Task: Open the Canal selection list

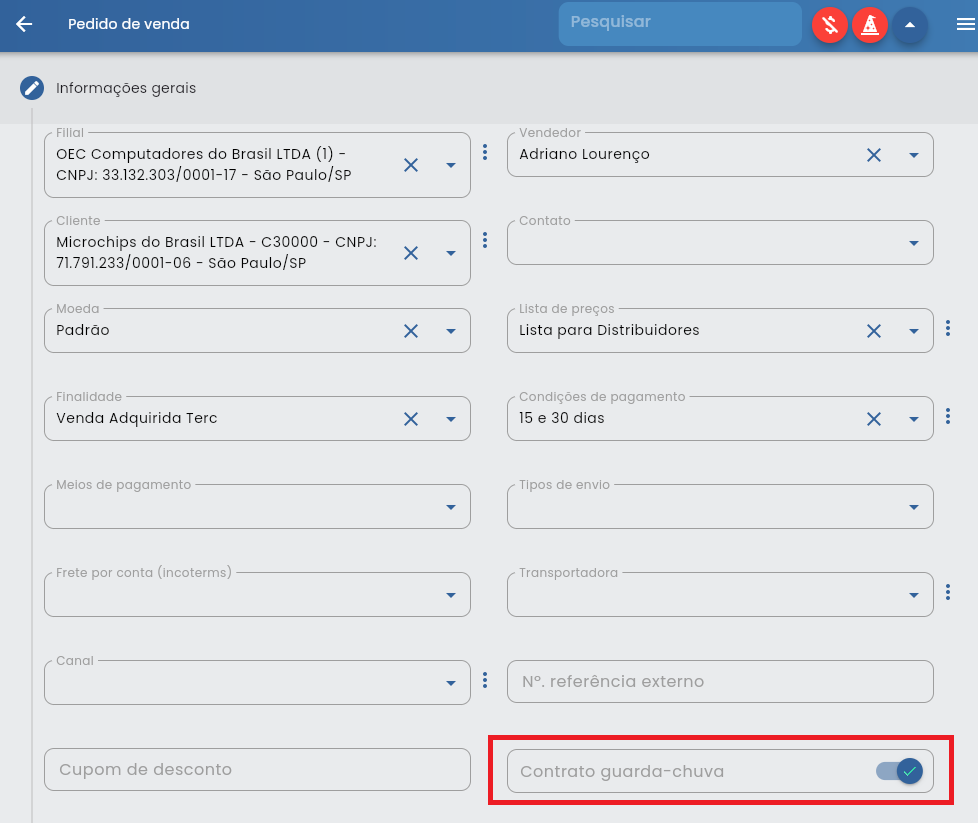Action: [451, 682]
